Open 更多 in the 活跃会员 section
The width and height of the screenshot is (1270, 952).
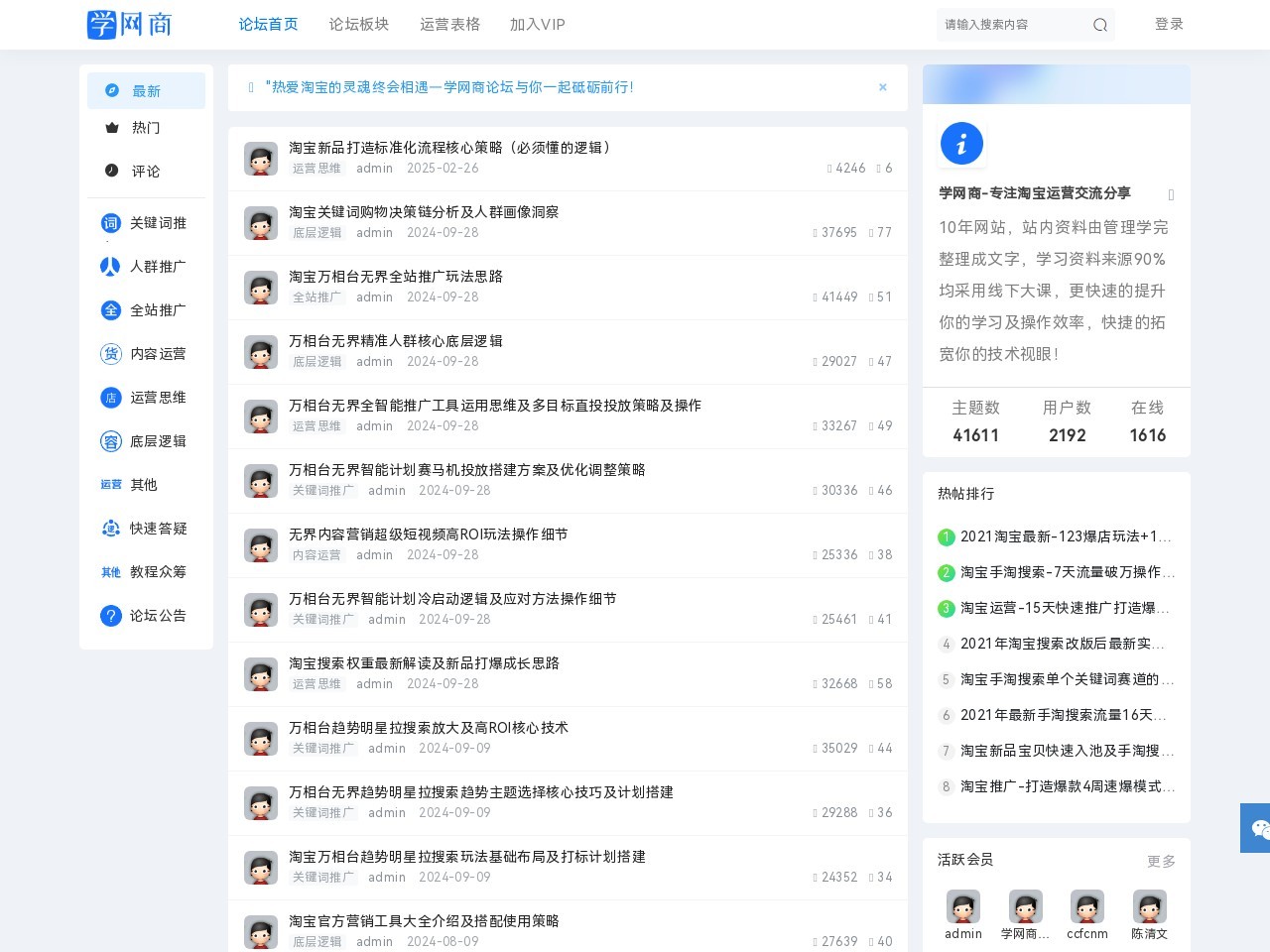[x=1160, y=861]
